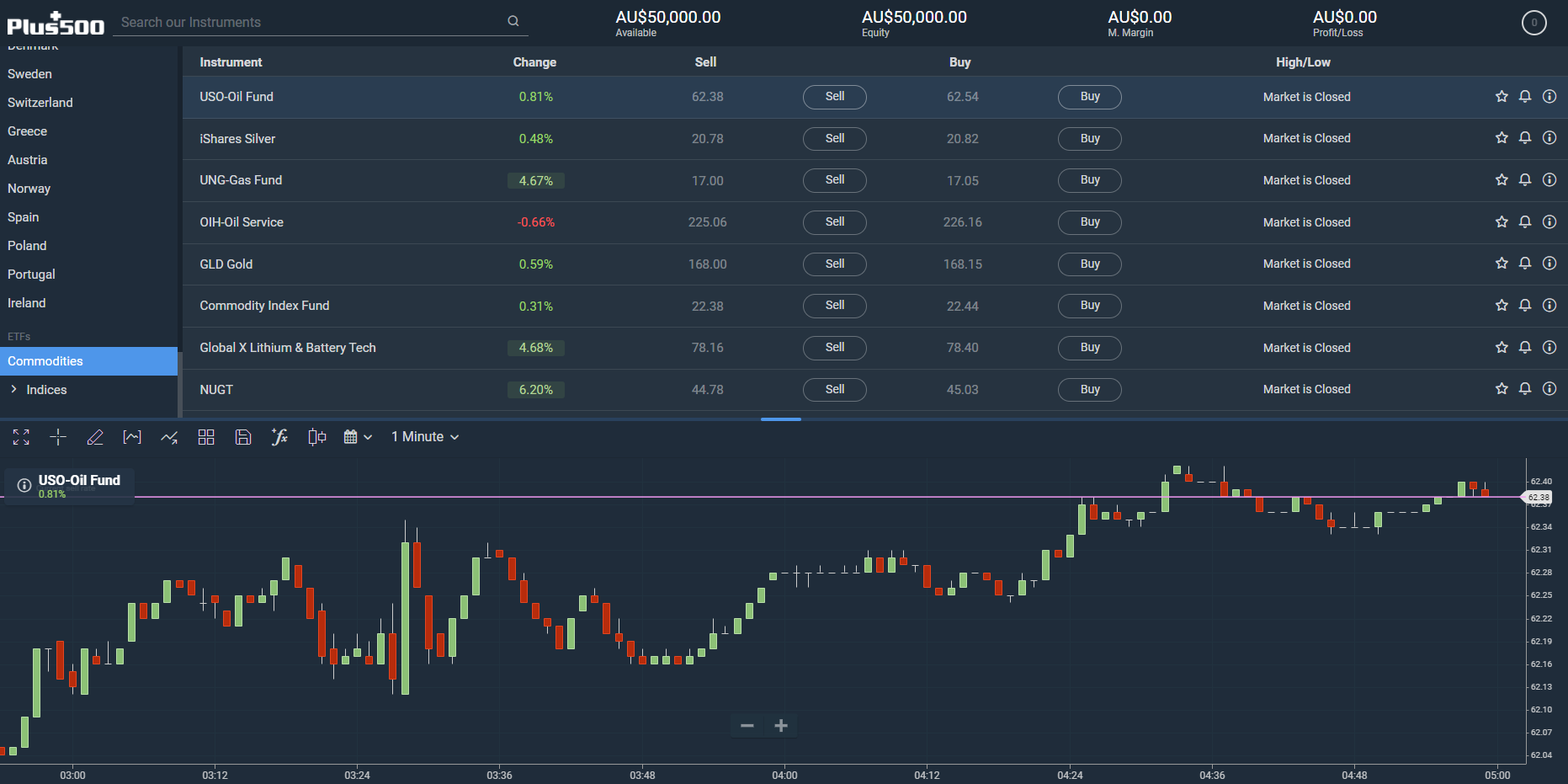
Task: Open the 1 Minute timeframe dropdown
Action: pyautogui.click(x=425, y=437)
